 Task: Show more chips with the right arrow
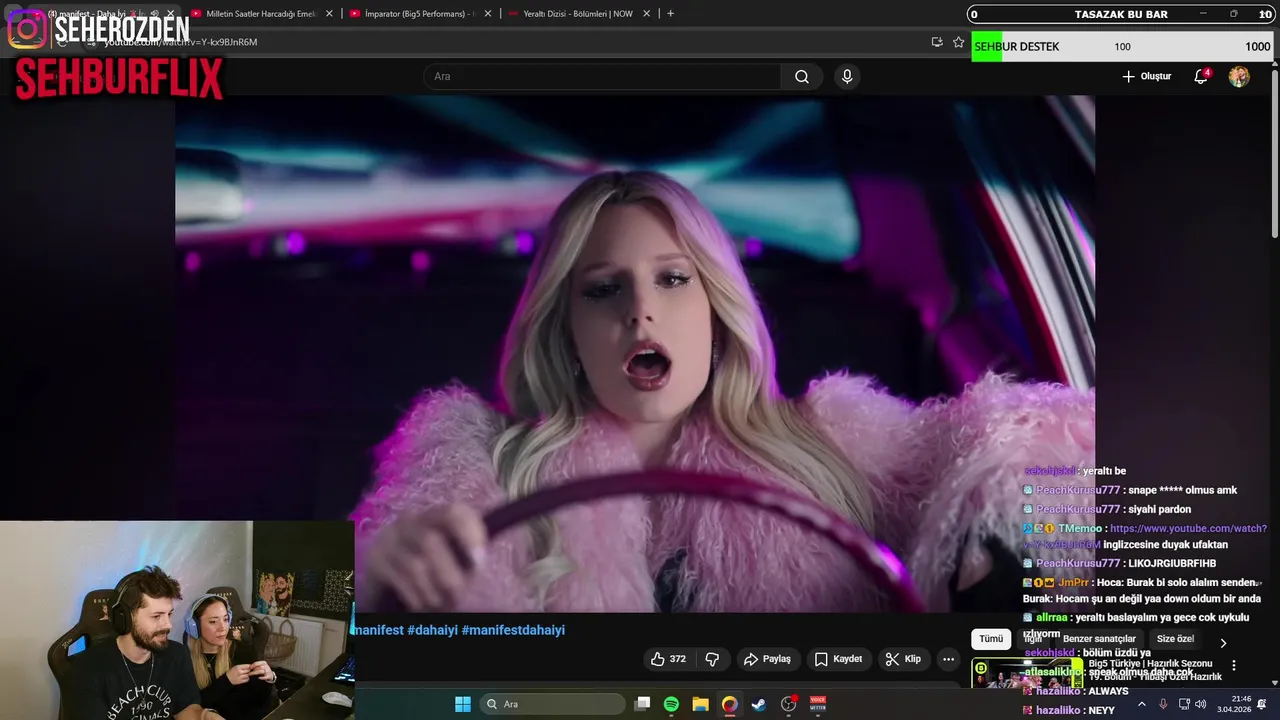pos(1222,643)
